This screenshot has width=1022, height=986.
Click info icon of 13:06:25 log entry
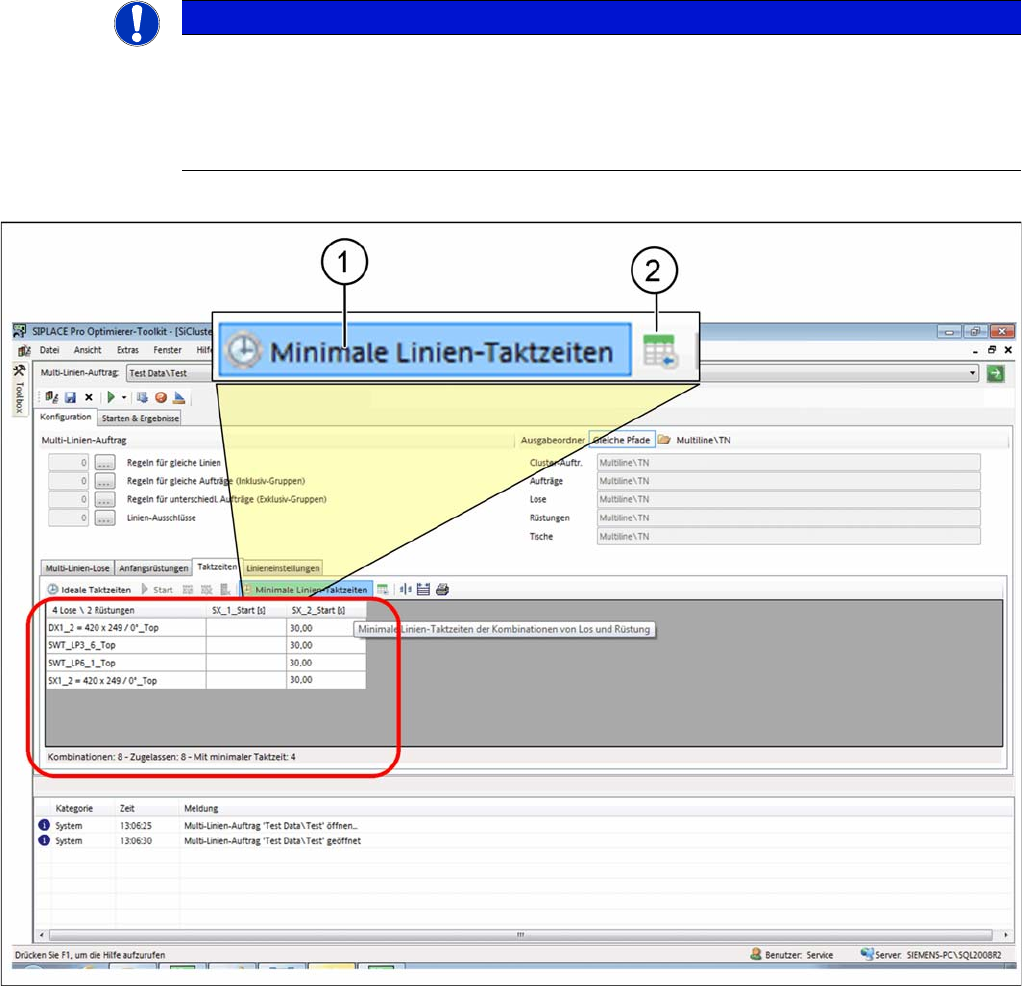44,825
